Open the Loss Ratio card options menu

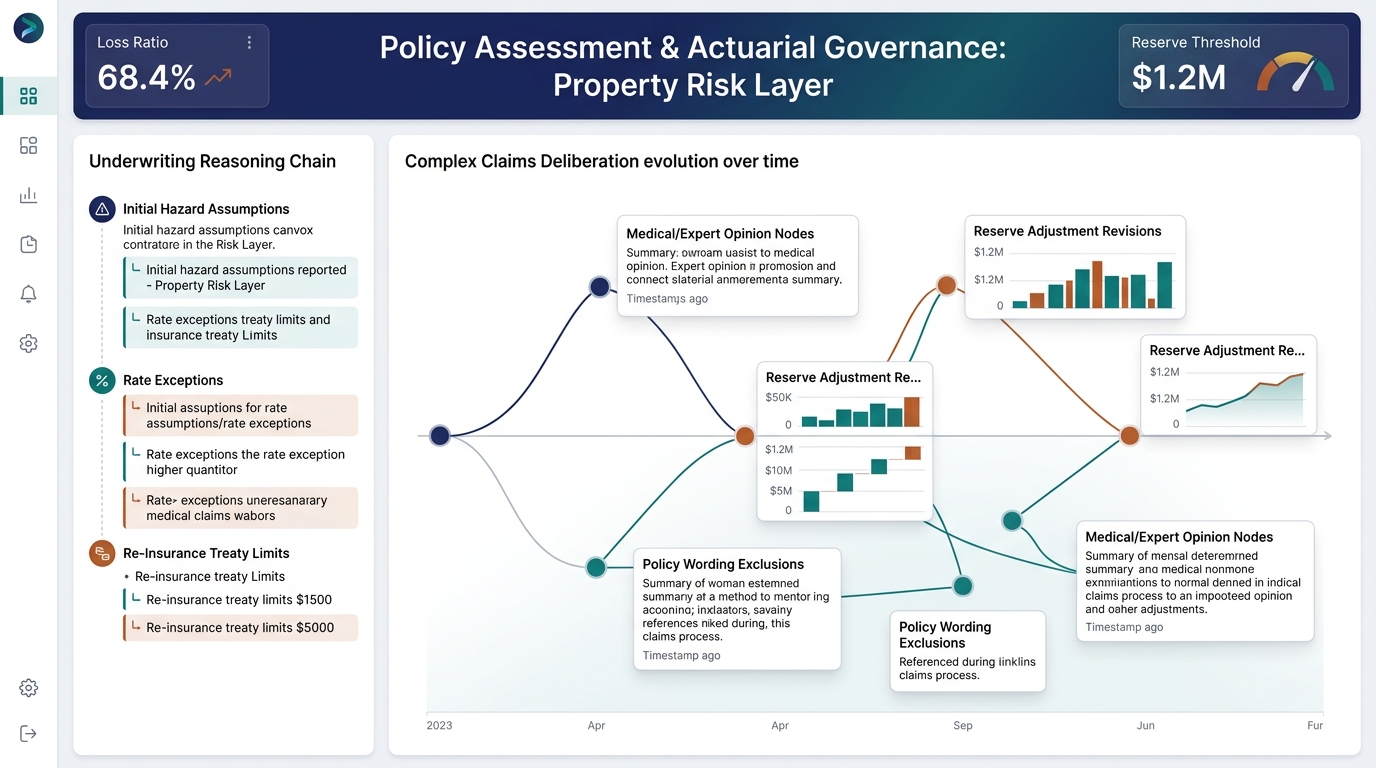click(x=249, y=43)
